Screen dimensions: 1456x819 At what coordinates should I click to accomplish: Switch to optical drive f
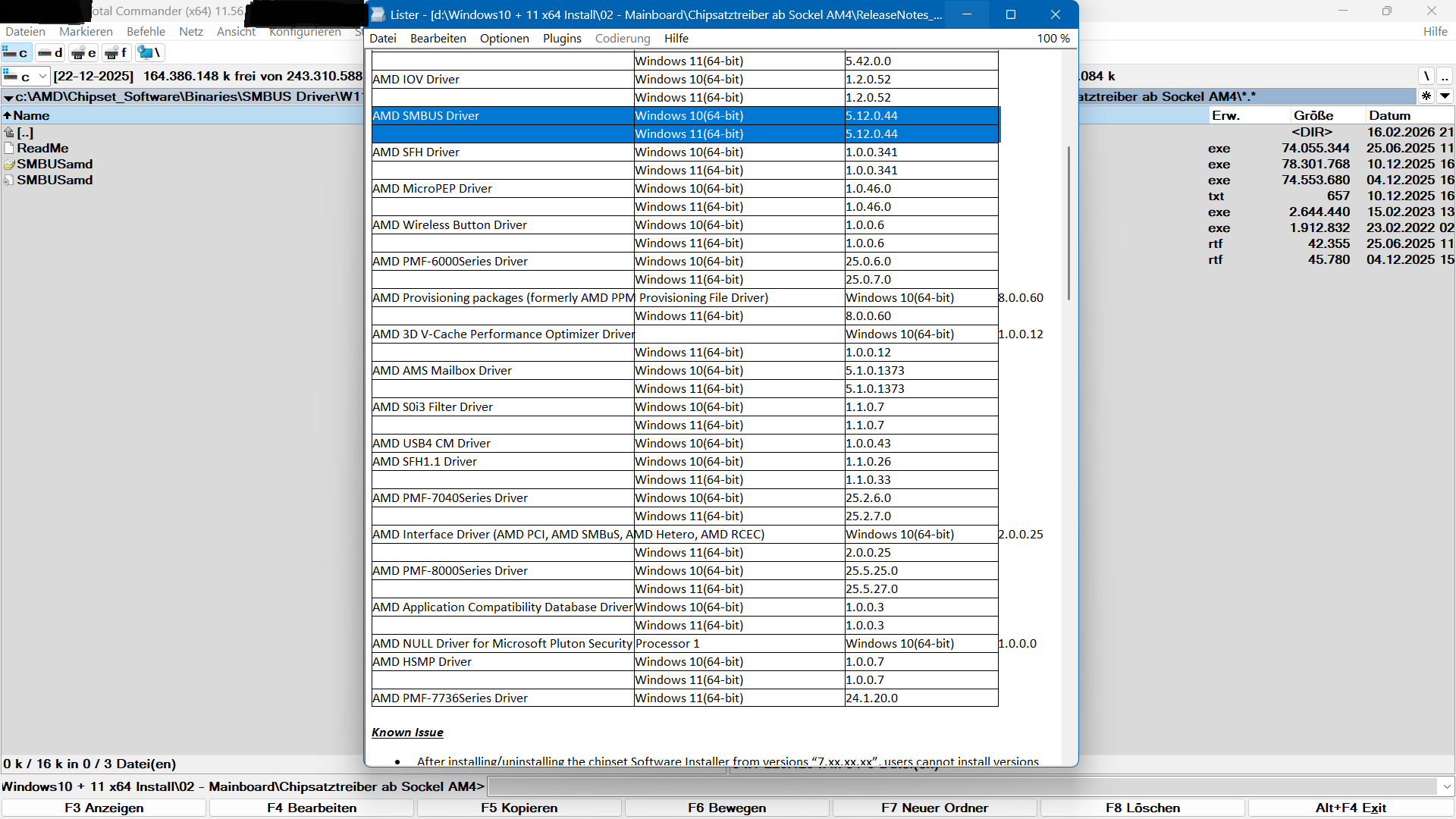[x=116, y=52]
